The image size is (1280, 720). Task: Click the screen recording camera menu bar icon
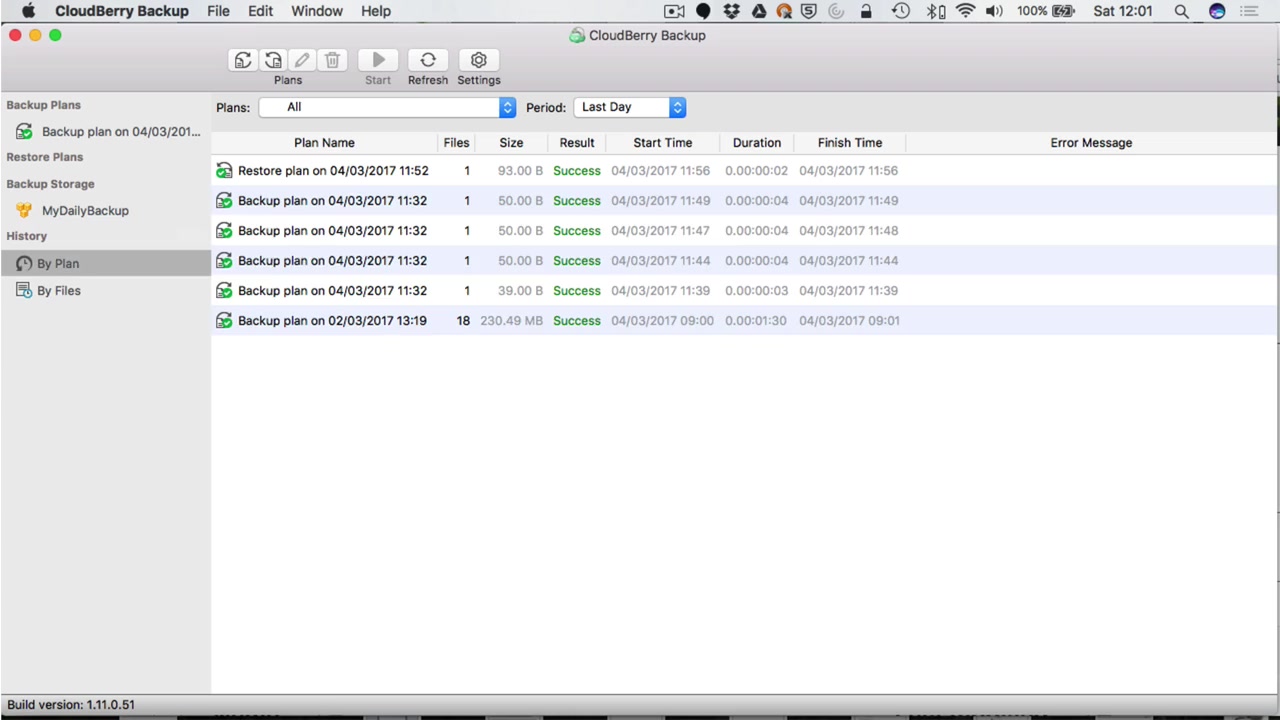[x=675, y=11]
